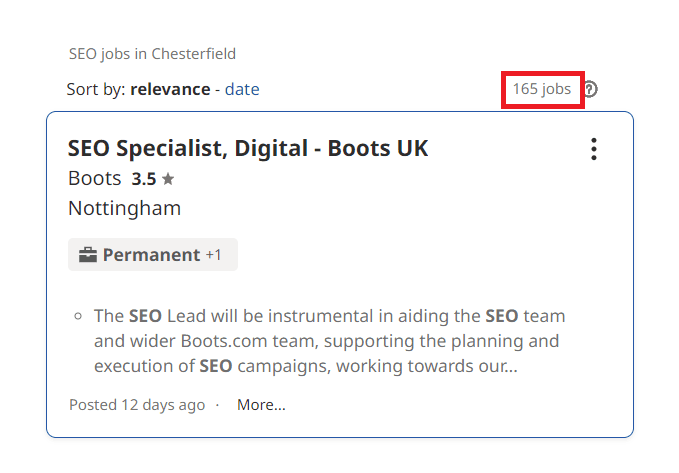Select the relevance sort option

[x=170, y=89]
